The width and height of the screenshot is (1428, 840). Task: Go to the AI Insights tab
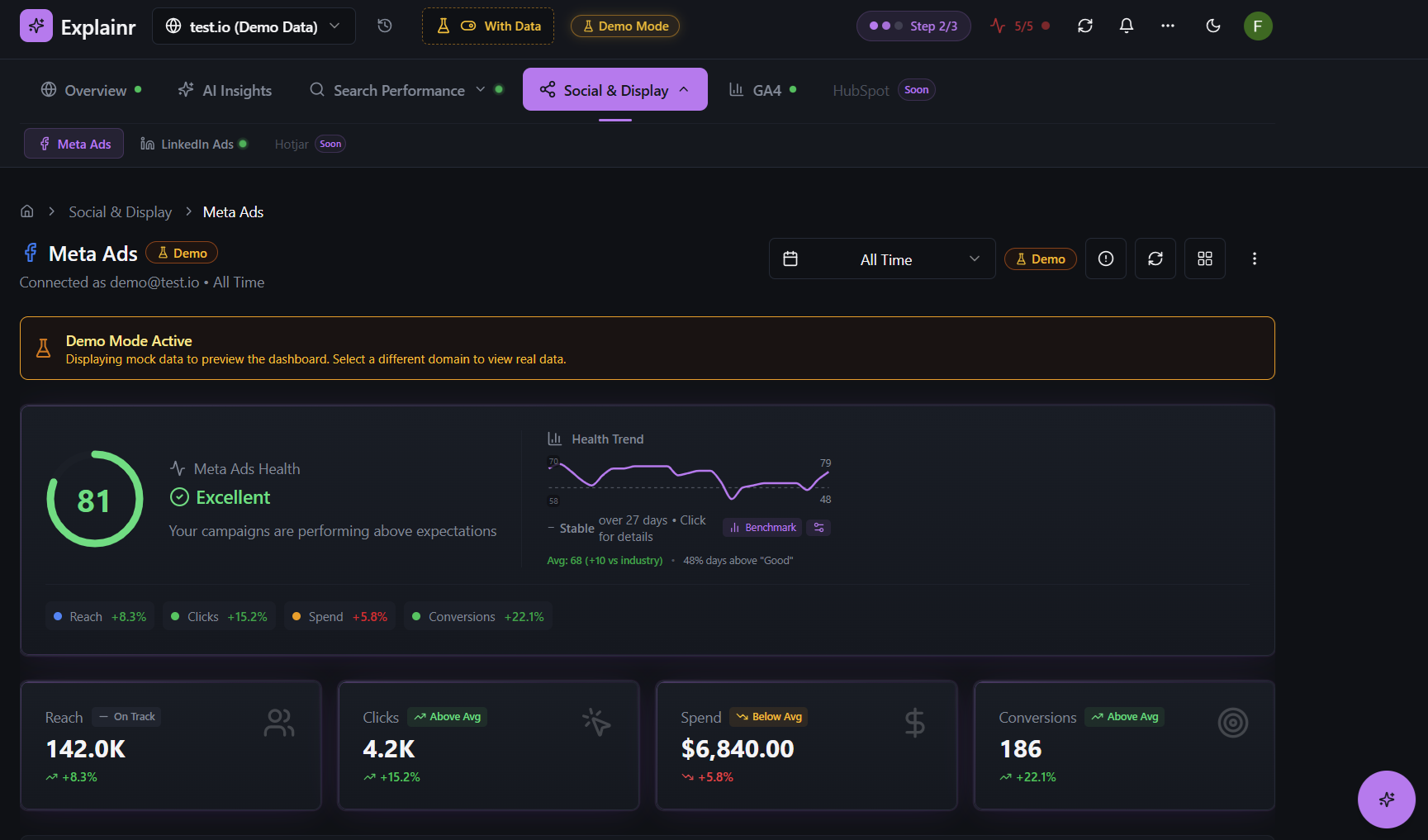pos(225,90)
